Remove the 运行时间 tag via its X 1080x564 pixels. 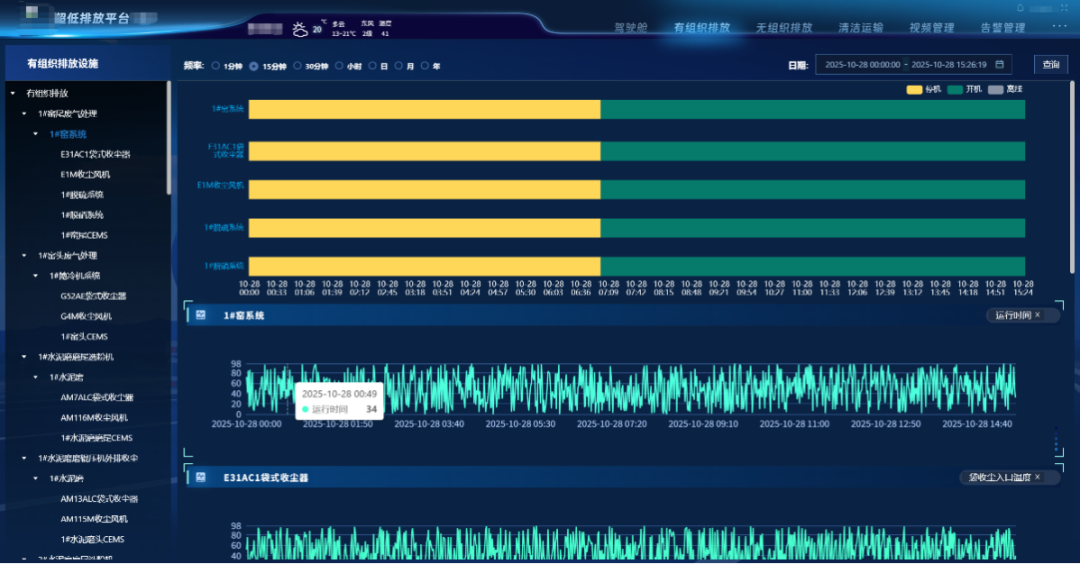[x=1037, y=316]
